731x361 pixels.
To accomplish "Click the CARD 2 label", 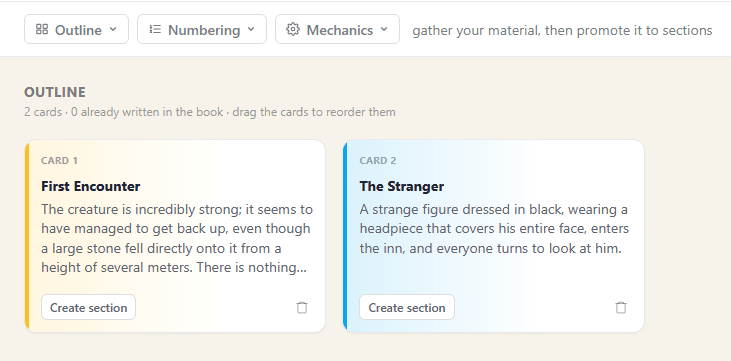I will [x=378, y=161].
